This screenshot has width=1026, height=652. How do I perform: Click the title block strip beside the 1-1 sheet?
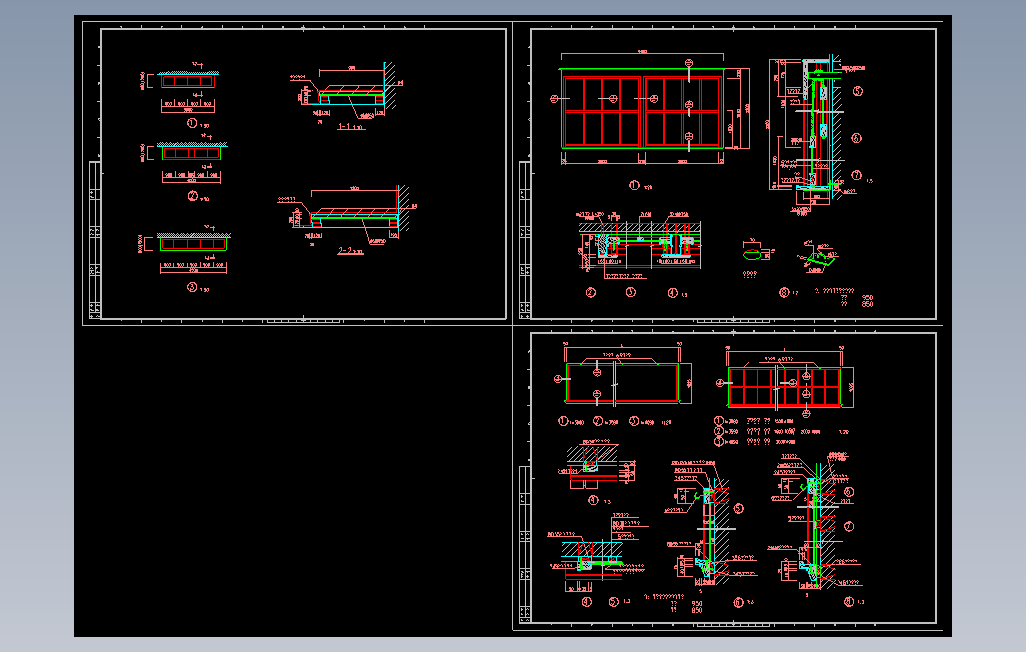(x=94, y=240)
